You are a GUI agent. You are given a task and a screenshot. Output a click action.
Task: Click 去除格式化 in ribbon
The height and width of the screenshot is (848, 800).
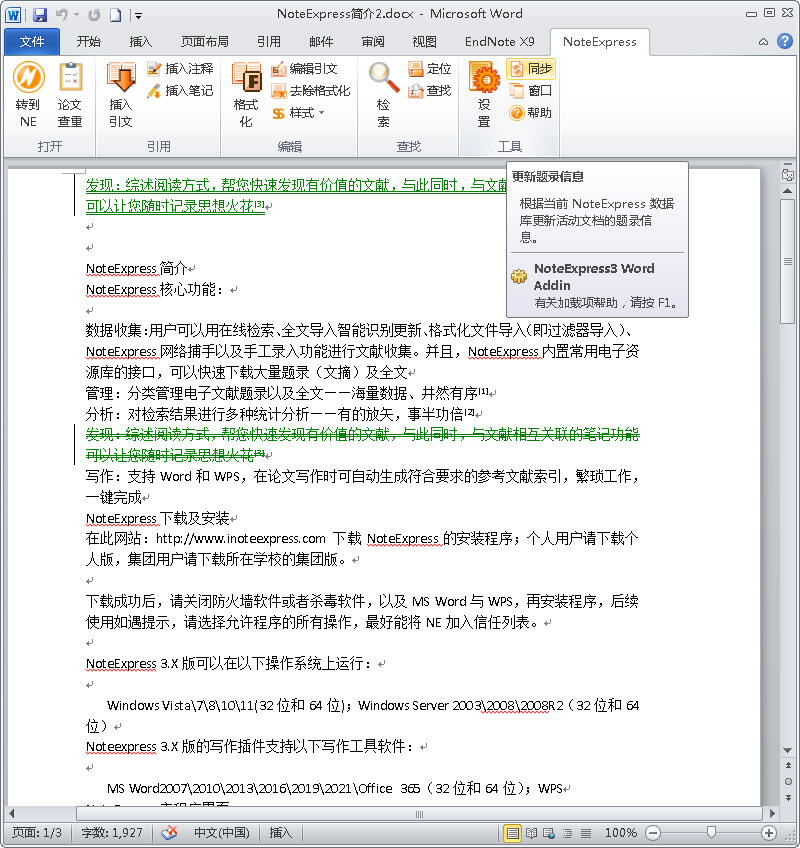(310, 90)
